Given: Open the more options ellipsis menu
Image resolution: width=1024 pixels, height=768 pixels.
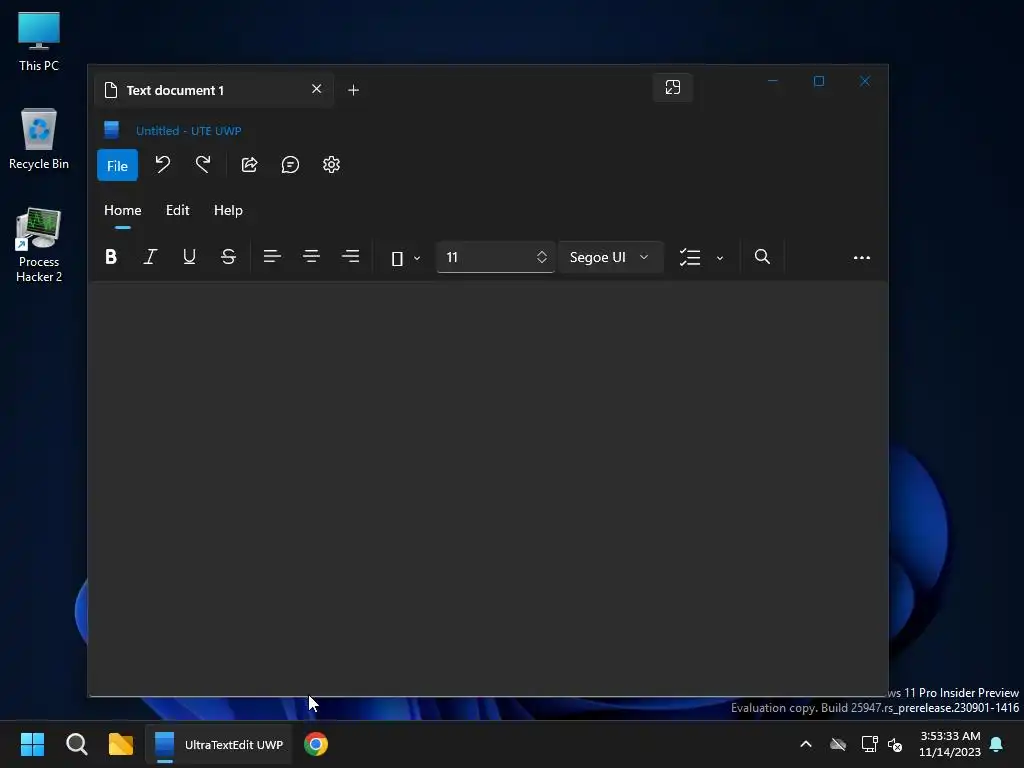Looking at the screenshot, I should [861, 258].
